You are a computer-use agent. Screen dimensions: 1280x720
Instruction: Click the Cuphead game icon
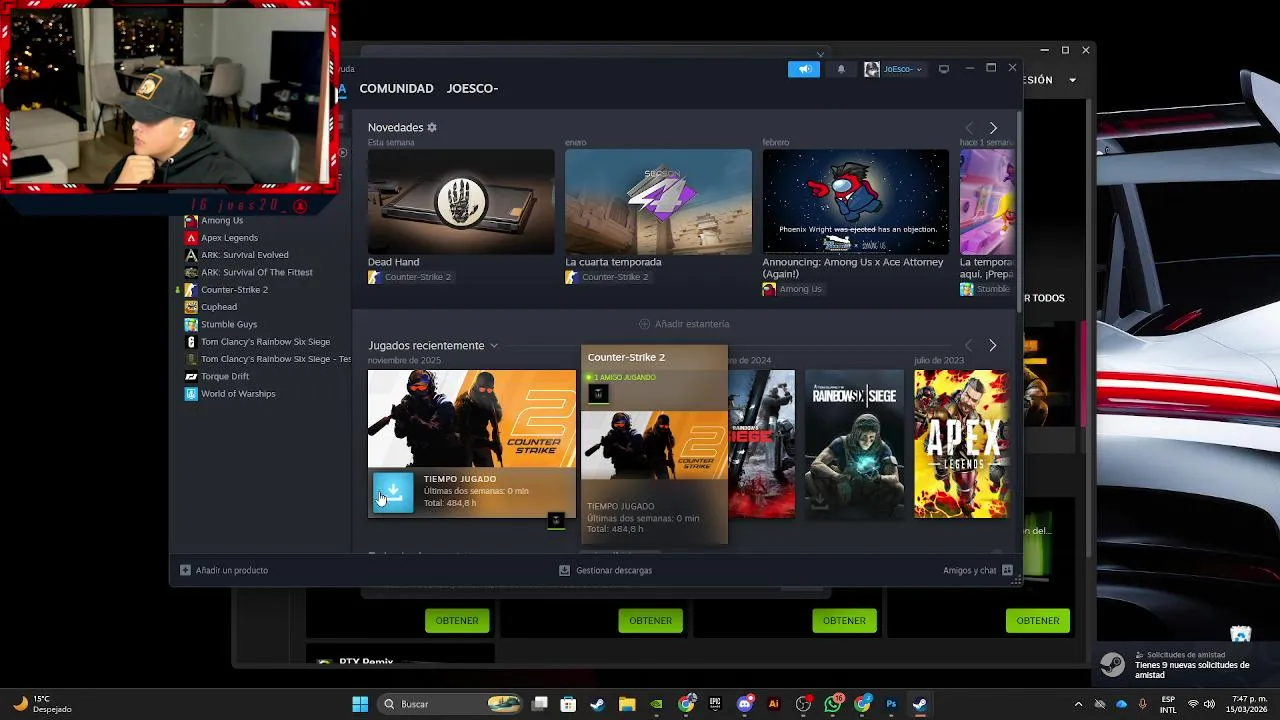191,307
